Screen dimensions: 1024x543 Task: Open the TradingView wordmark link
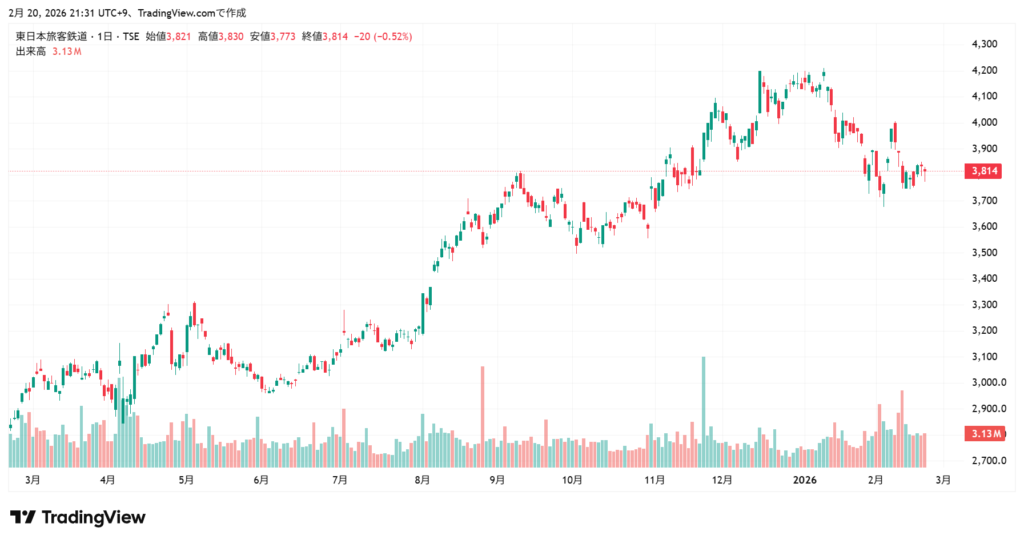[92, 517]
